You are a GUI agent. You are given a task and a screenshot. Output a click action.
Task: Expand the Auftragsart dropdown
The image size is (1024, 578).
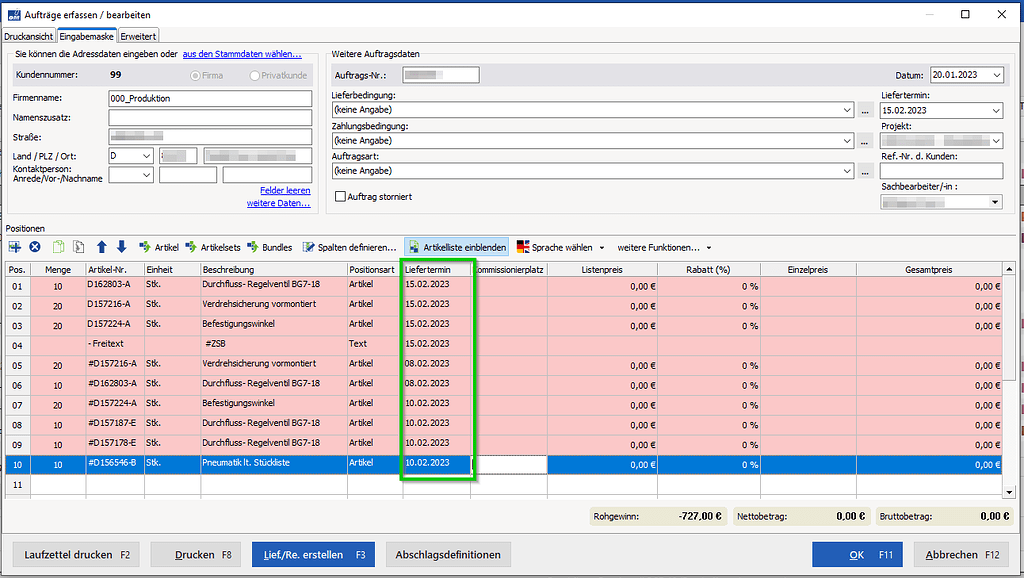(847, 171)
